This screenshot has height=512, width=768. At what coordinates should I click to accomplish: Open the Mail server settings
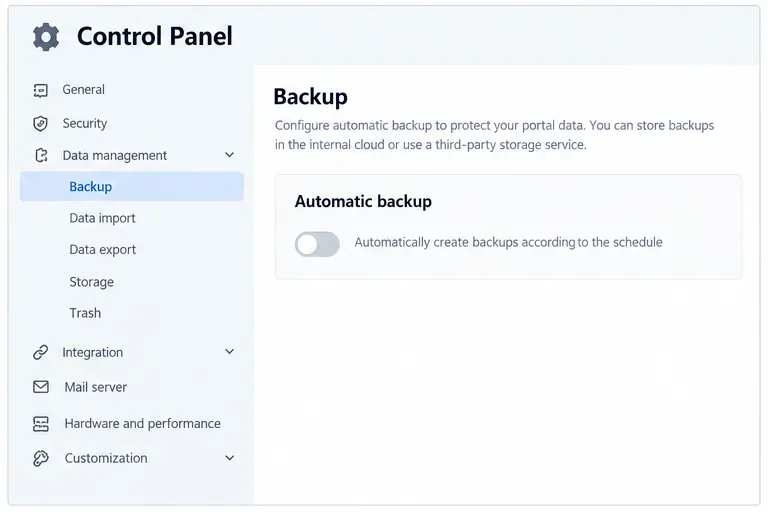(x=96, y=387)
